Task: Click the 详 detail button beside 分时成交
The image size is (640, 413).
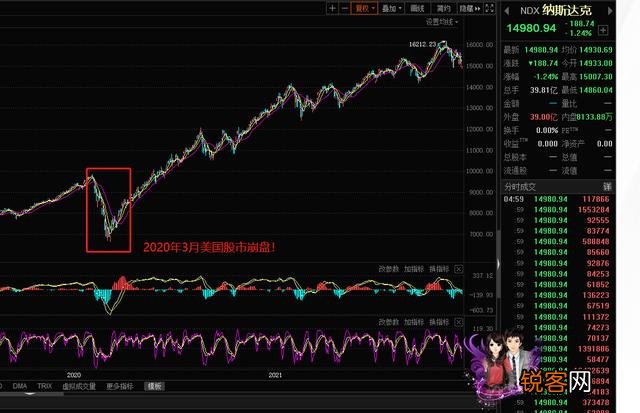Action: pyautogui.click(x=608, y=187)
